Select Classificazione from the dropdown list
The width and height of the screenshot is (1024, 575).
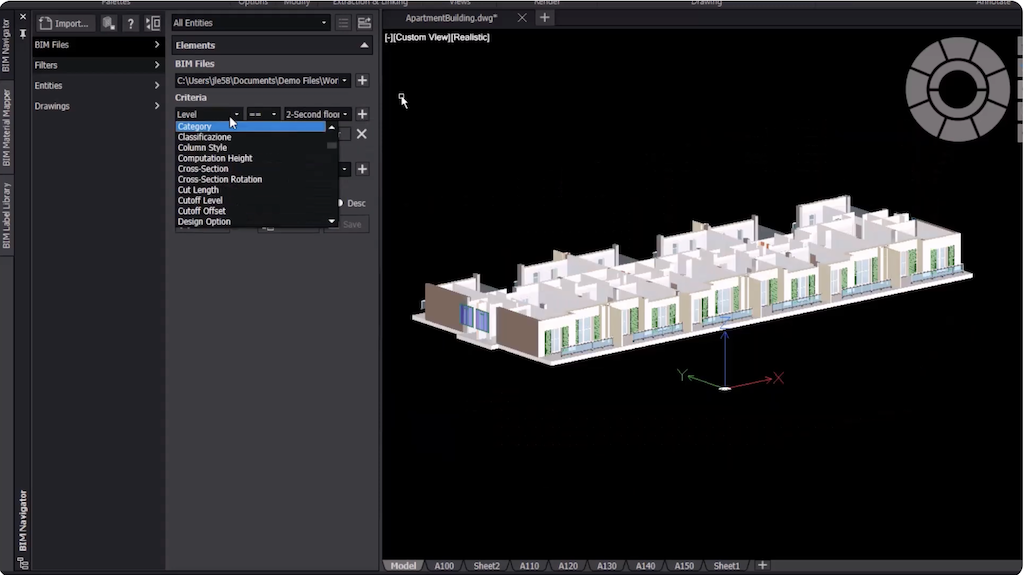(250, 137)
